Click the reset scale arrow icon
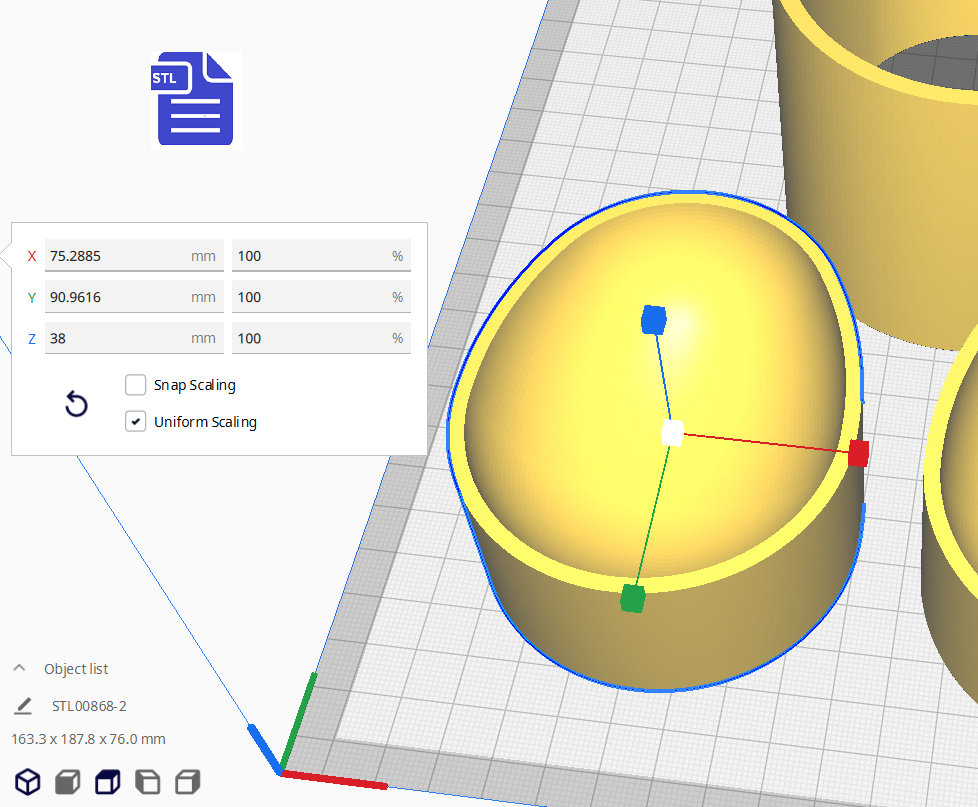This screenshot has height=807, width=978. tap(76, 404)
